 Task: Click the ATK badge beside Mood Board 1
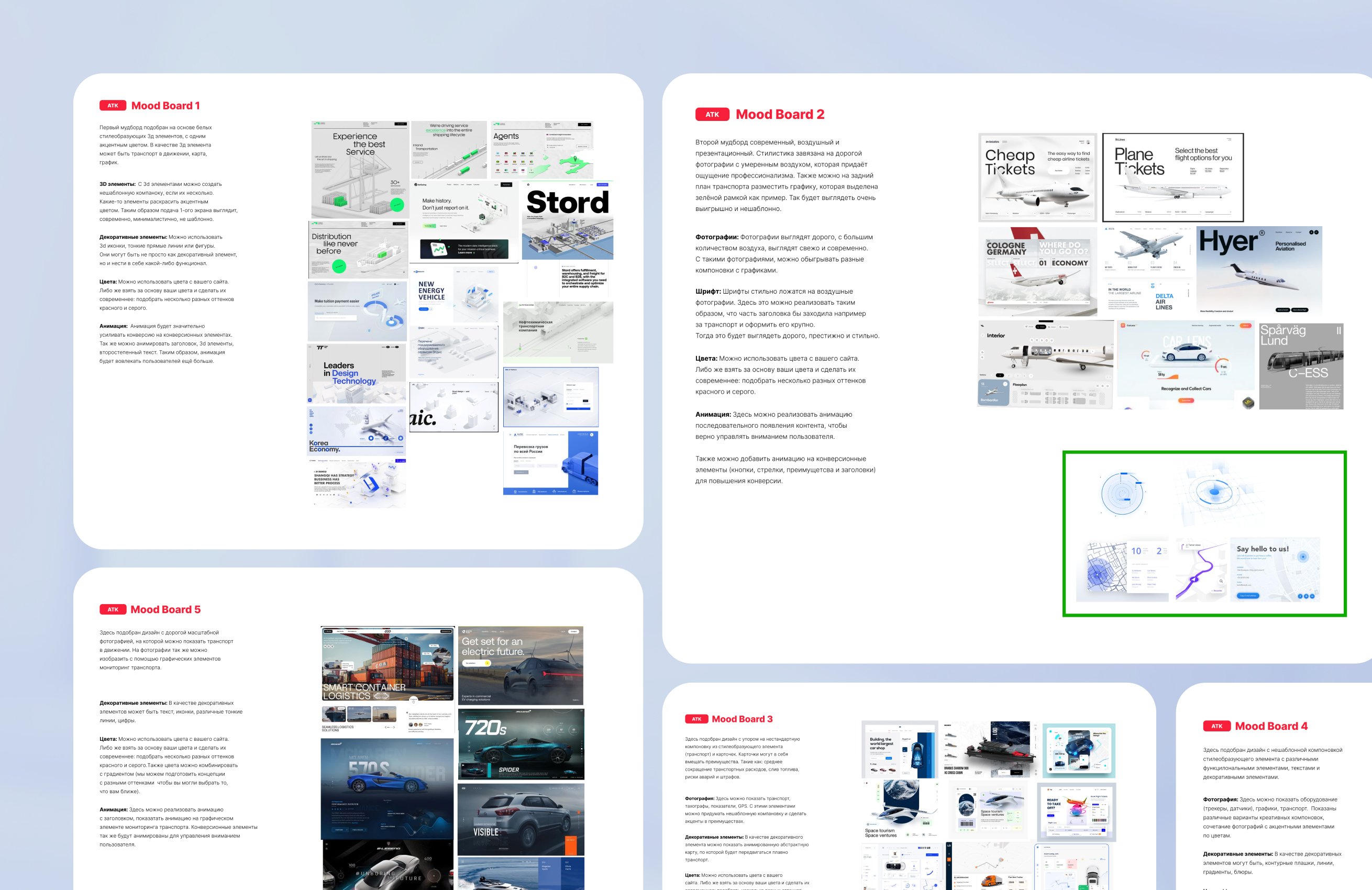(113, 105)
